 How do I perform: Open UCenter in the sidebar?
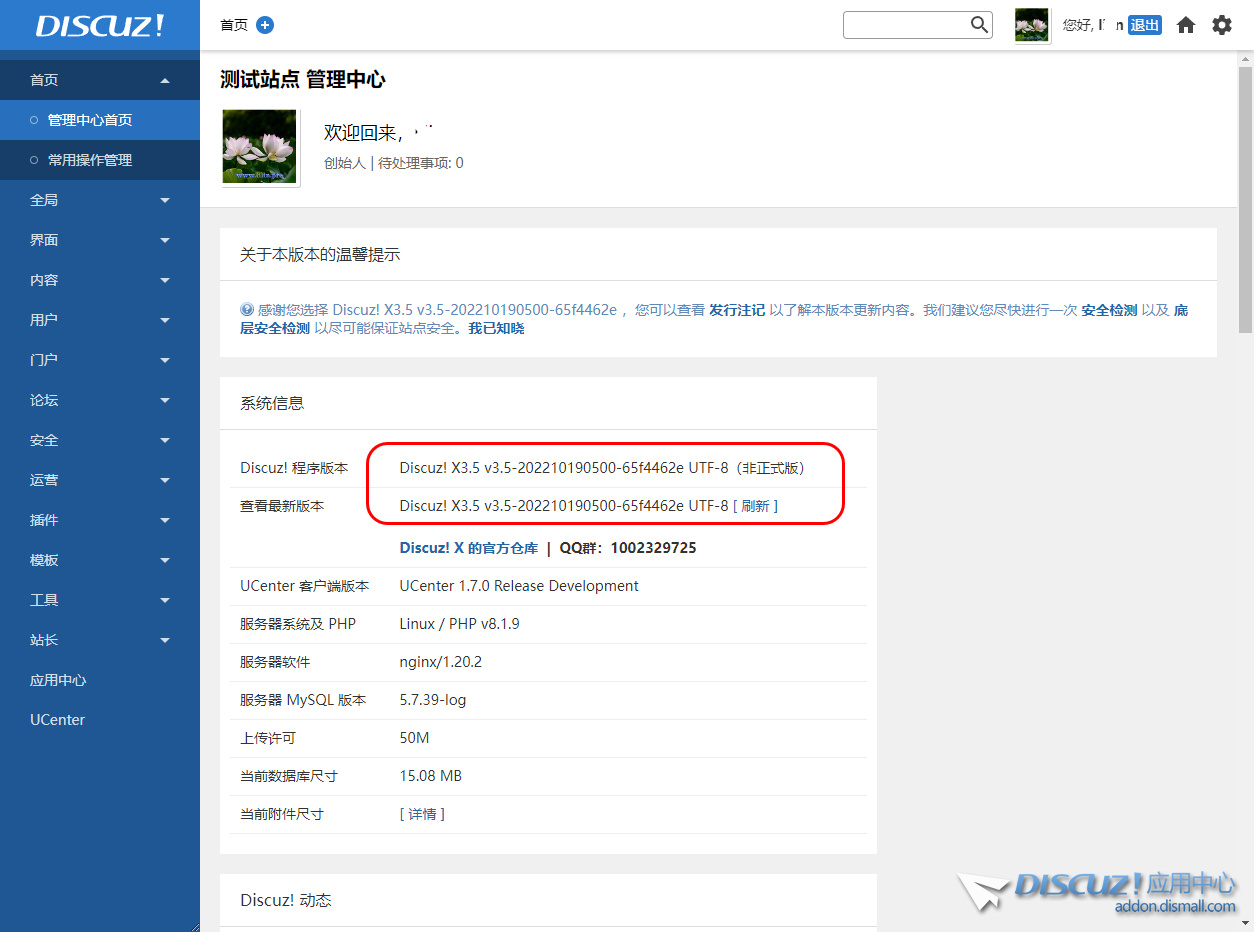click(x=100, y=720)
